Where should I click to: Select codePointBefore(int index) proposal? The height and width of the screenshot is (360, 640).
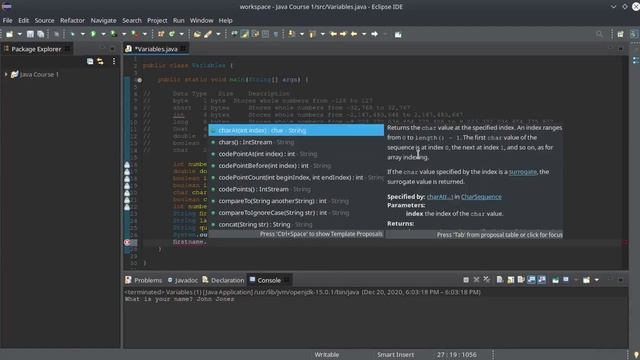pyautogui.click(x=296, y=166)
